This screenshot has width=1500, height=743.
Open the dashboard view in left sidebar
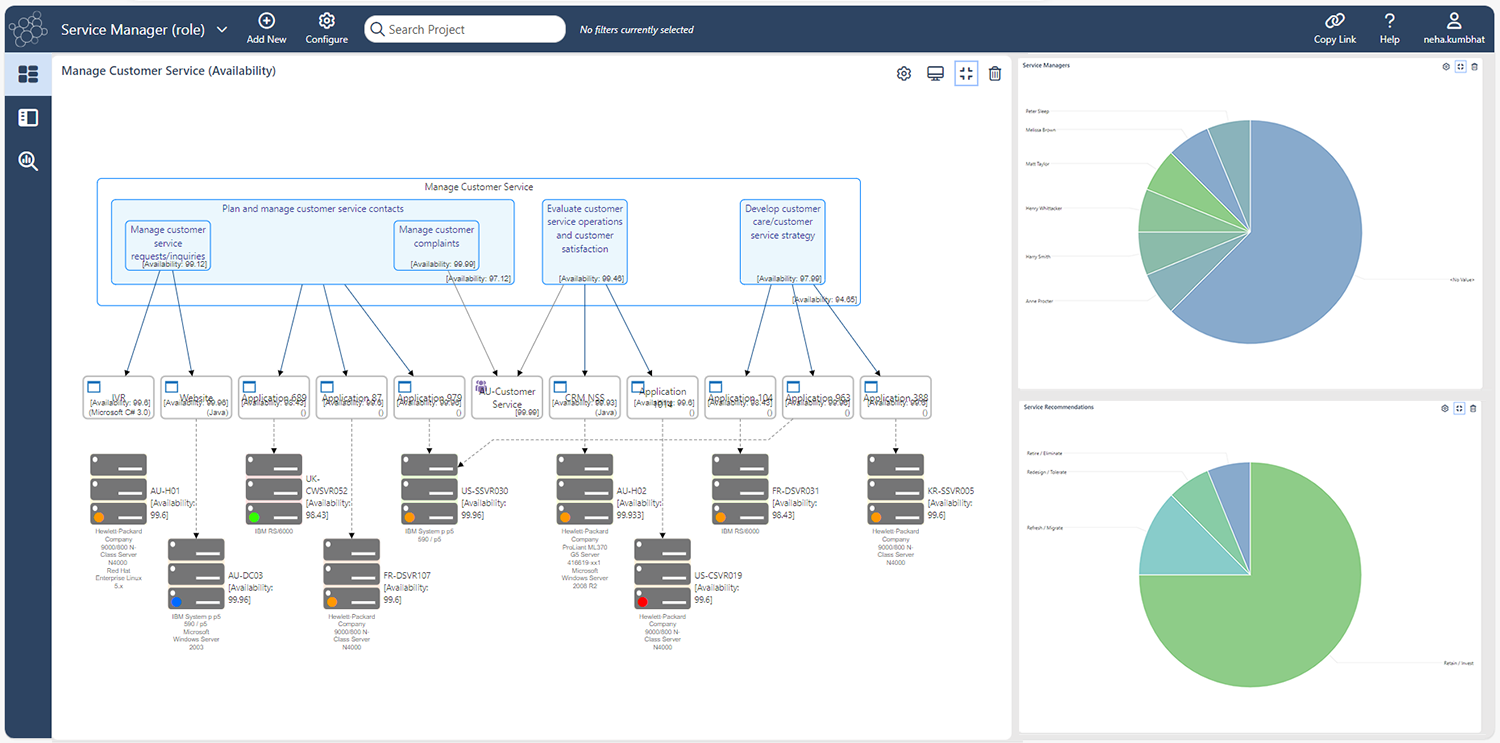click(28, 74)
